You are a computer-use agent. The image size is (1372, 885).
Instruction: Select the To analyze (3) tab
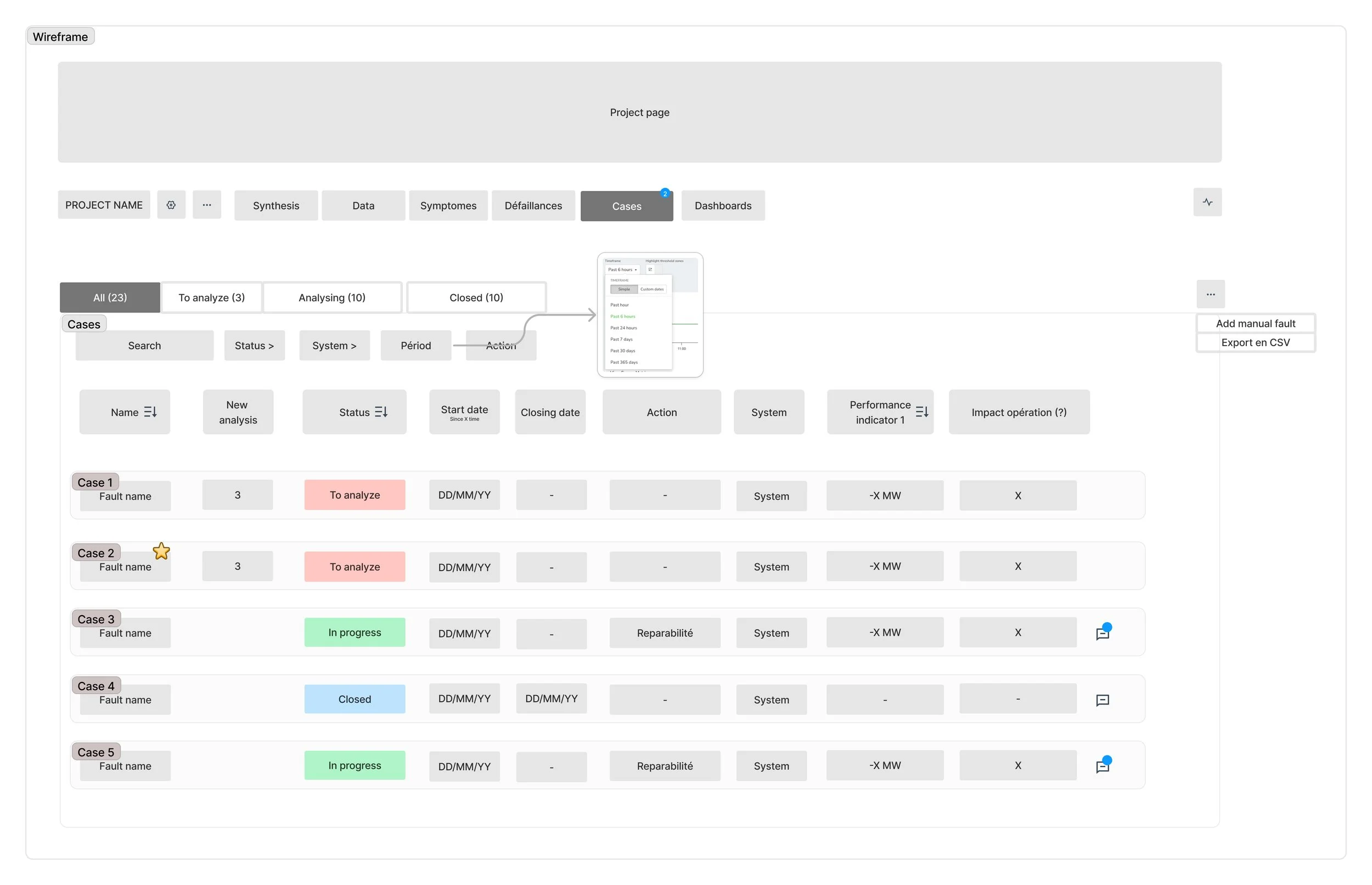tap(211, 298)
